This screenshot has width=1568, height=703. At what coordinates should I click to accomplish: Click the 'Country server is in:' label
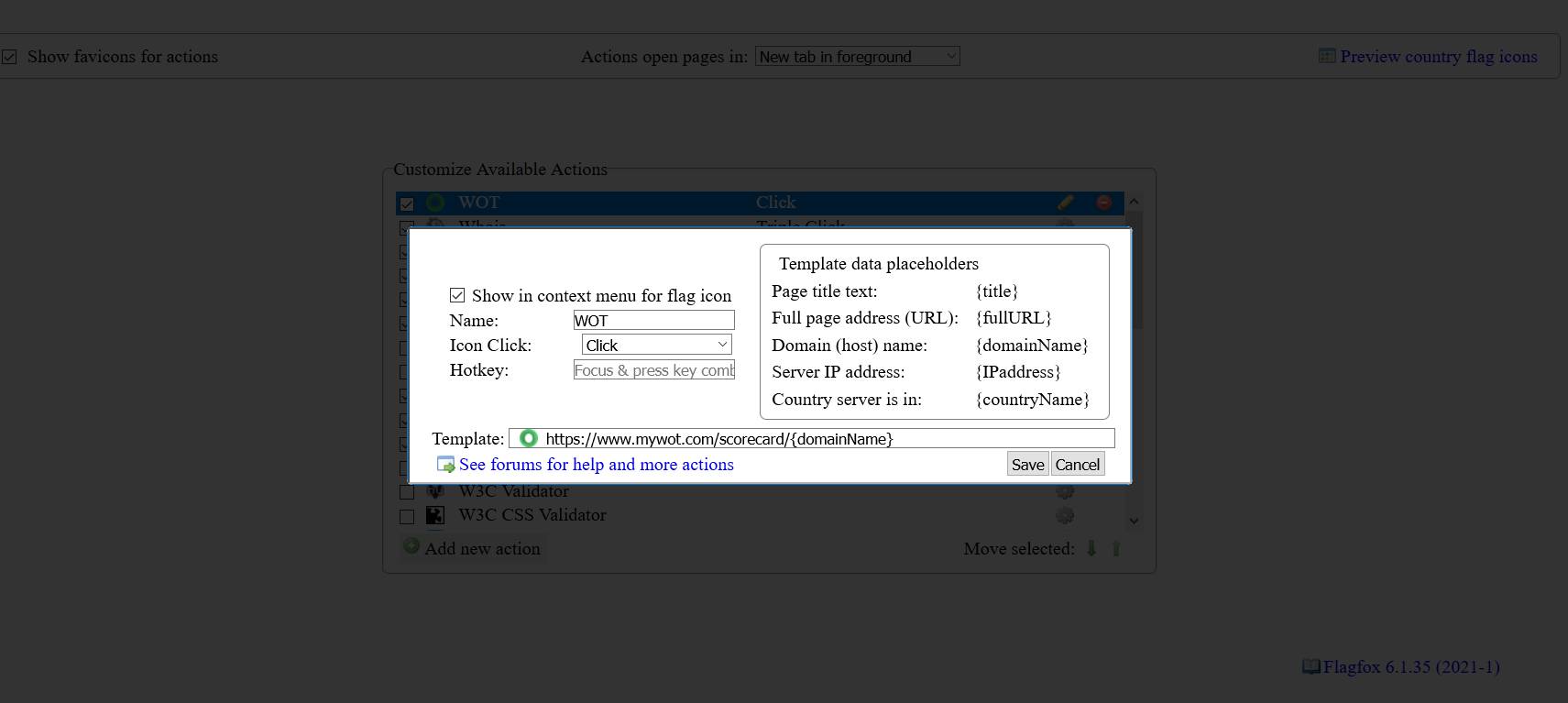pos(847,400)
